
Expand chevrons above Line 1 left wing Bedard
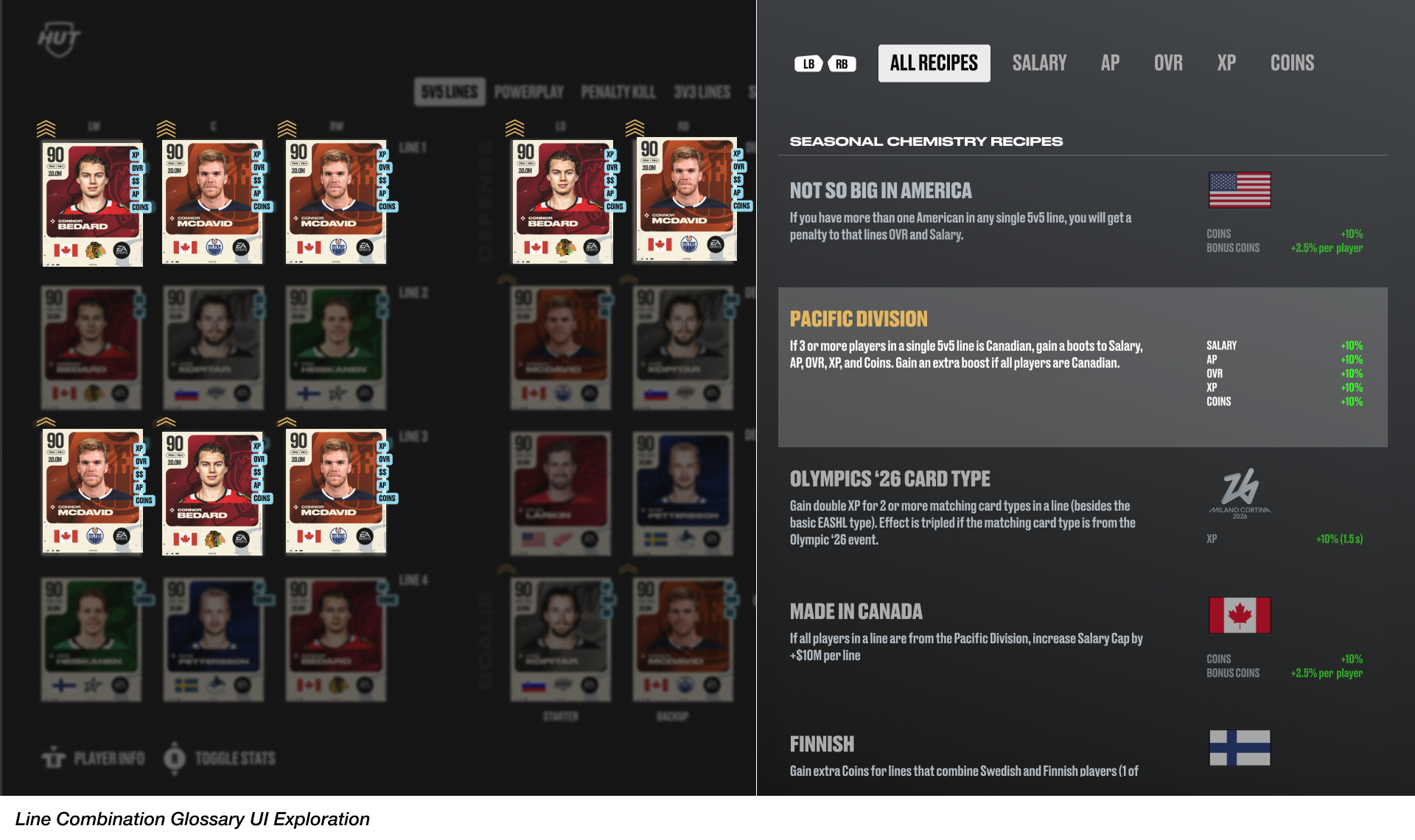point(46,129)
